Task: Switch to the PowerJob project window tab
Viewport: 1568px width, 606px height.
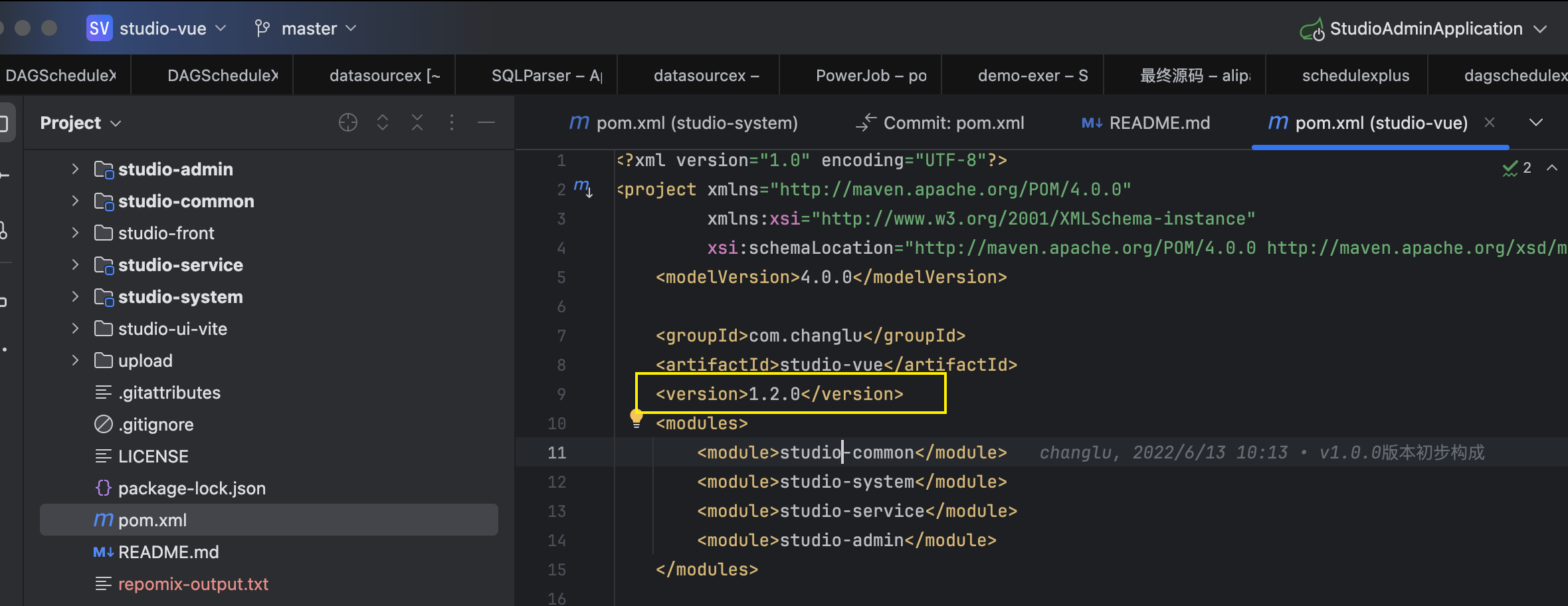Action: point(861,76)
